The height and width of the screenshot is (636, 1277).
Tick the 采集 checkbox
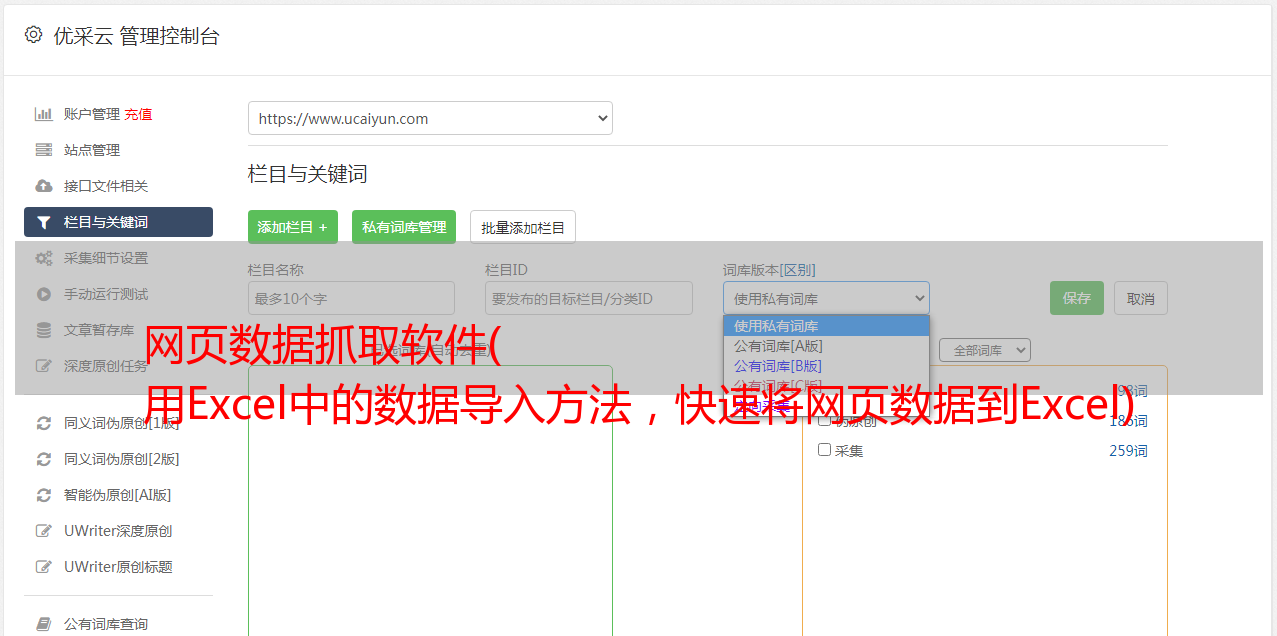(x=825, y=450)
